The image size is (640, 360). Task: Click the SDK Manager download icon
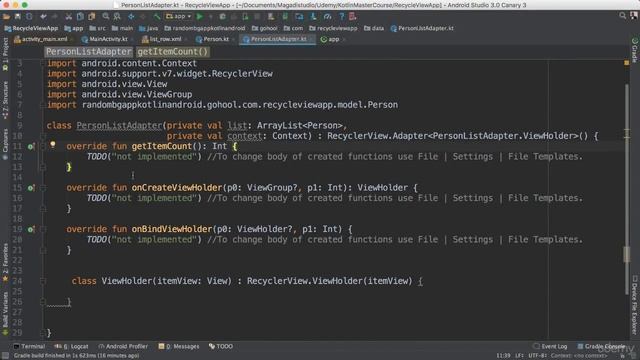click(313, 17)
